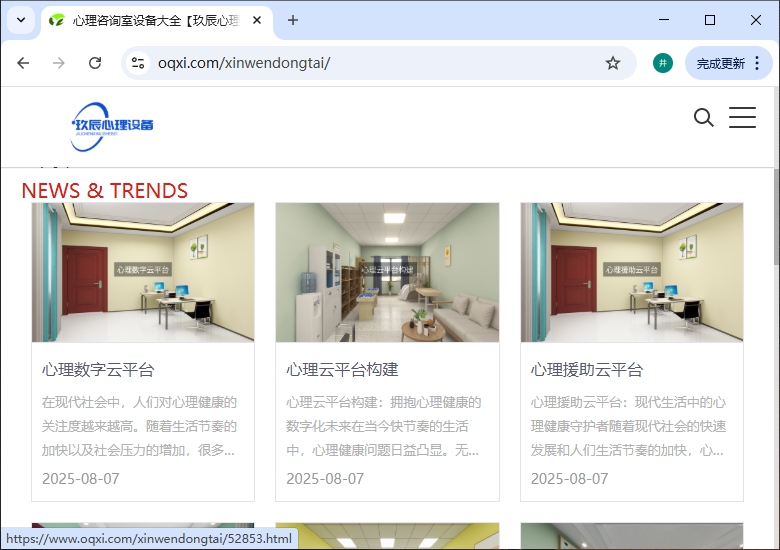Image resolution: width=780 pixels, height=550 pixels.
Task: Click the date under 心理云平台构建
Action: coord(325,478)
